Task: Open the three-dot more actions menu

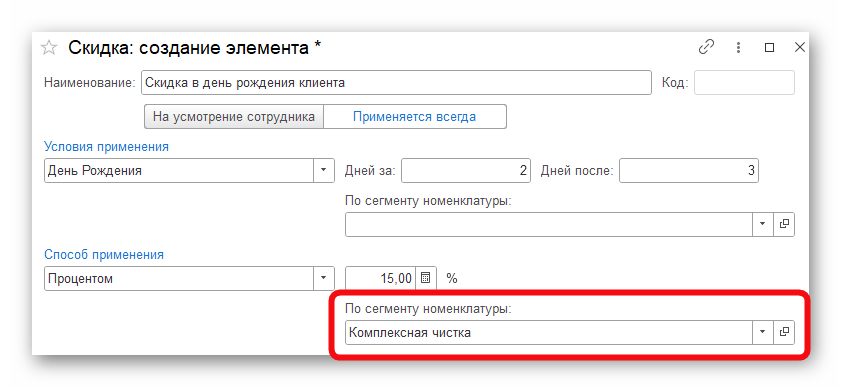Action: 739,47
